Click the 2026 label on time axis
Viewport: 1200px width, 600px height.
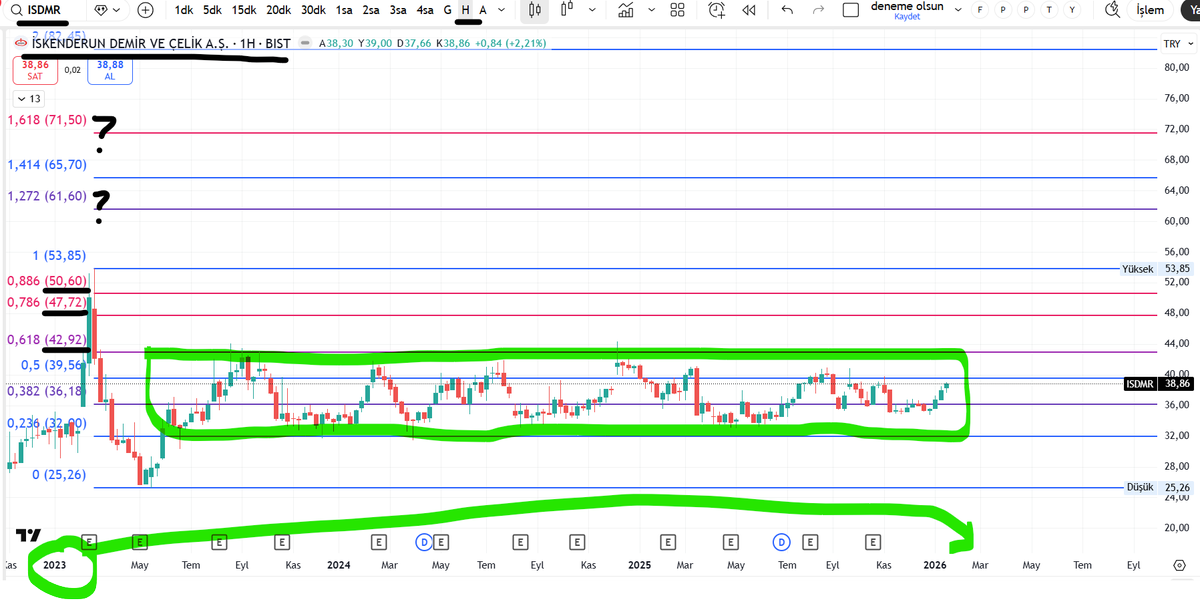tap(934, 565)
